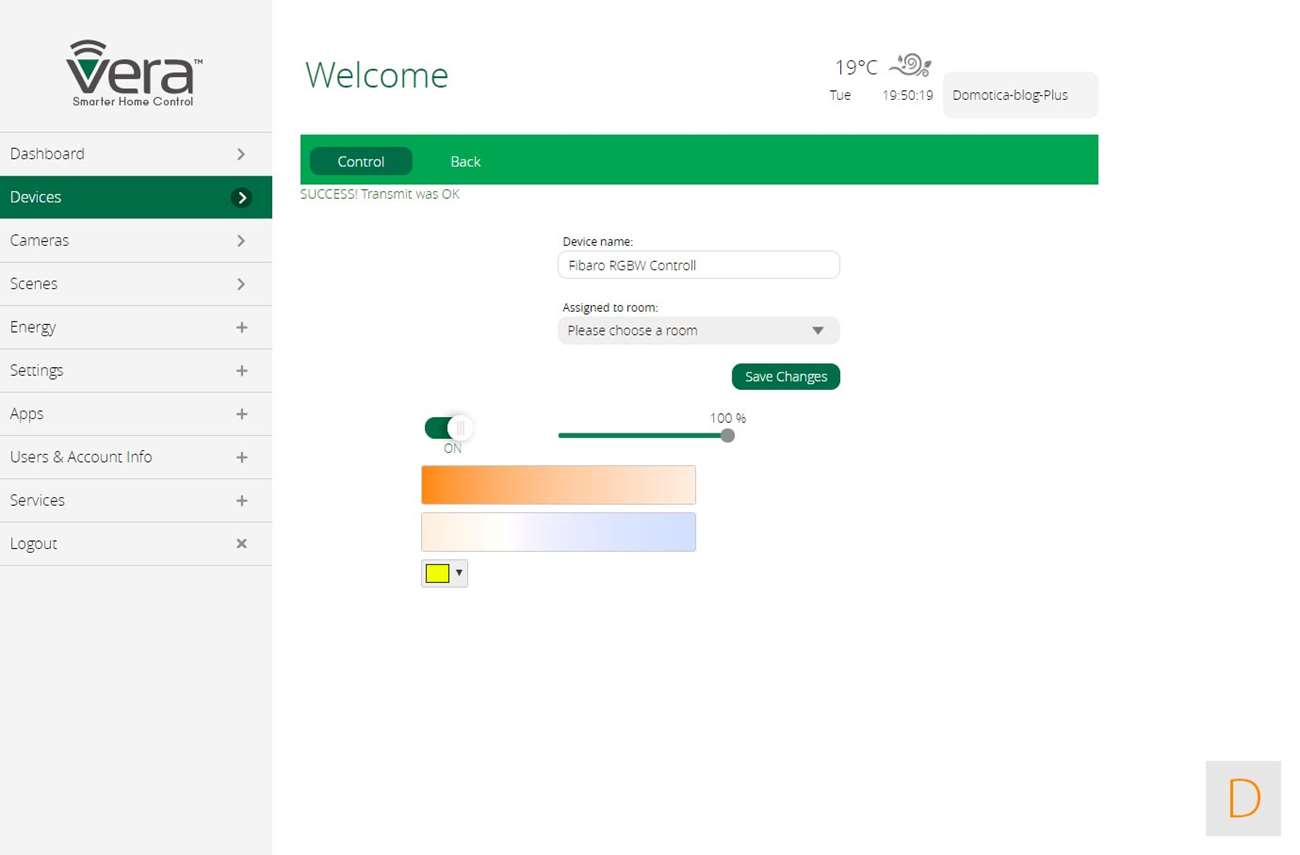
Task: Click the Dashboard arrow icon
Action: click(x=241, y=154)
